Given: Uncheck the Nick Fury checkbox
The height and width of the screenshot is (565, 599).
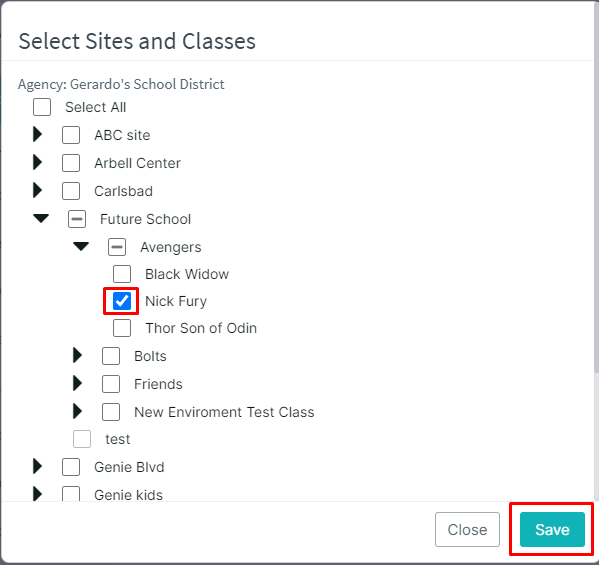Looking at the screenshot, I should point(122,301).
